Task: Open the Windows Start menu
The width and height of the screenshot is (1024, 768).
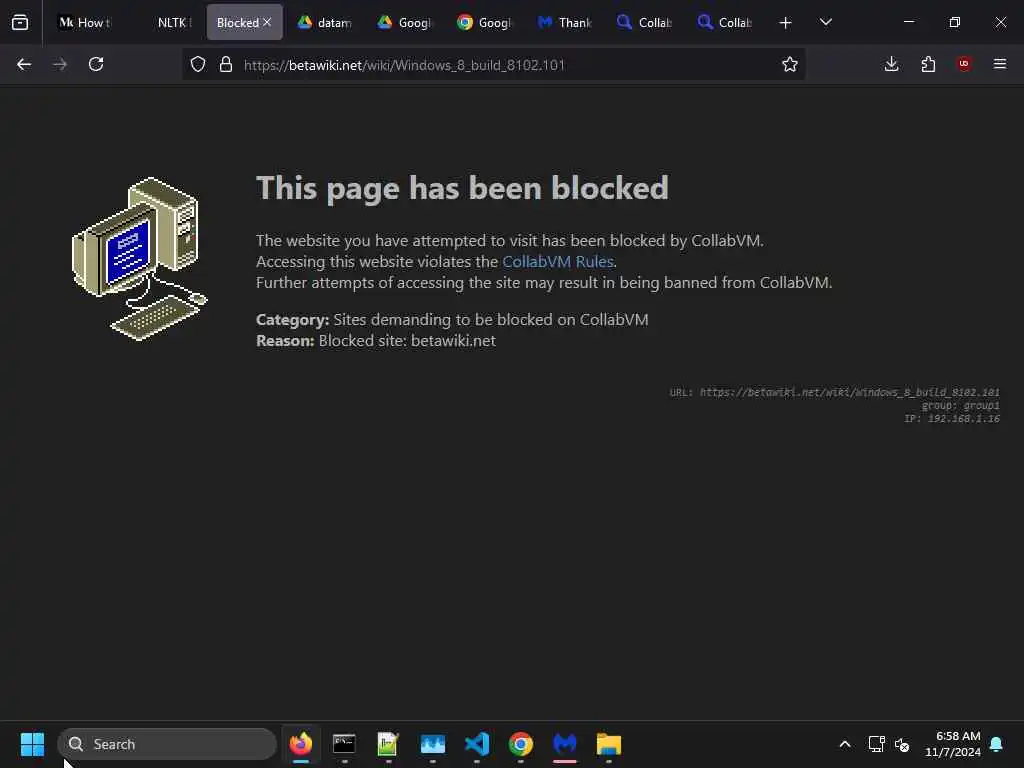Action: (32, 744)
